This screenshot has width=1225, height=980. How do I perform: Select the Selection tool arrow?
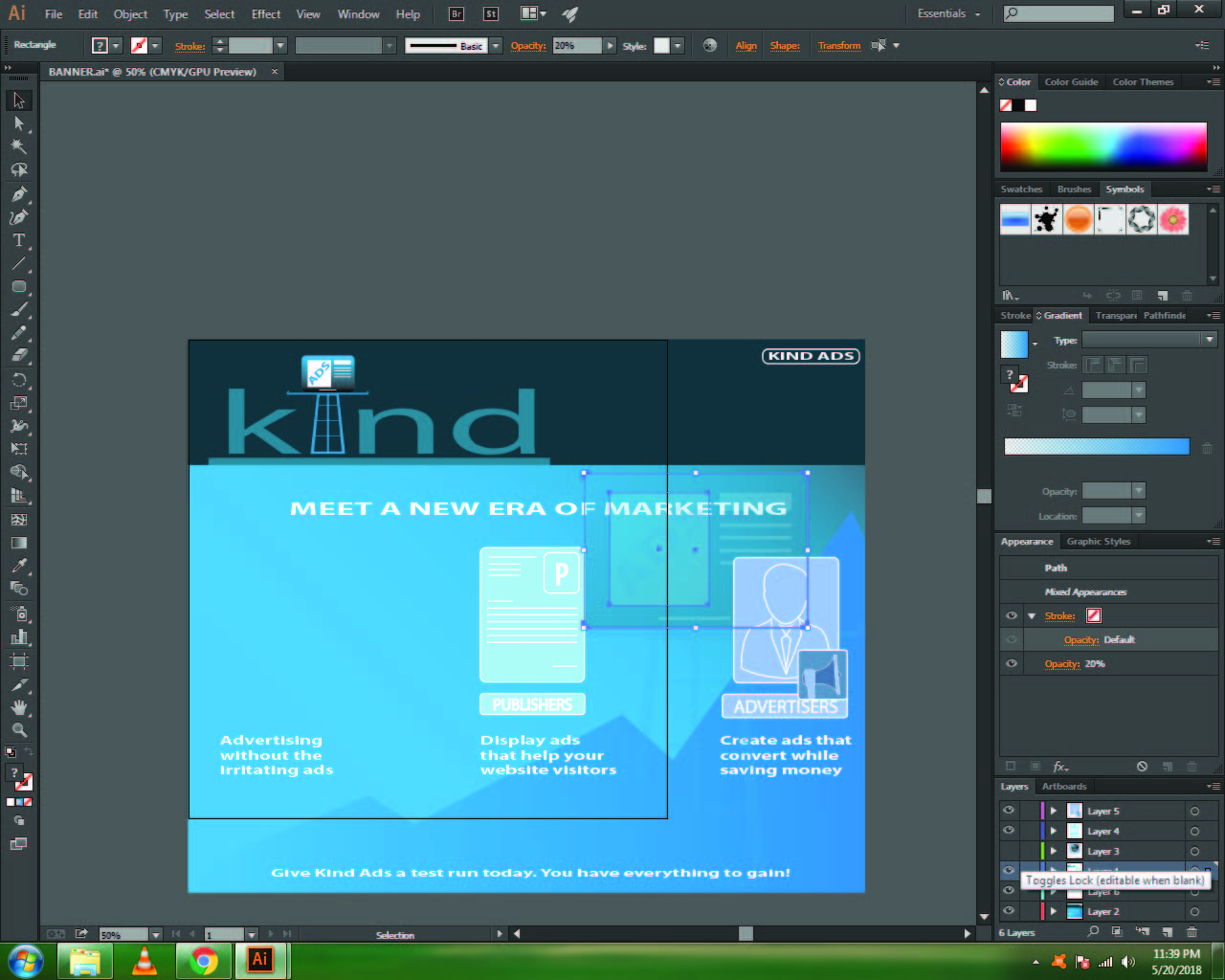click(x=19, y=100)
